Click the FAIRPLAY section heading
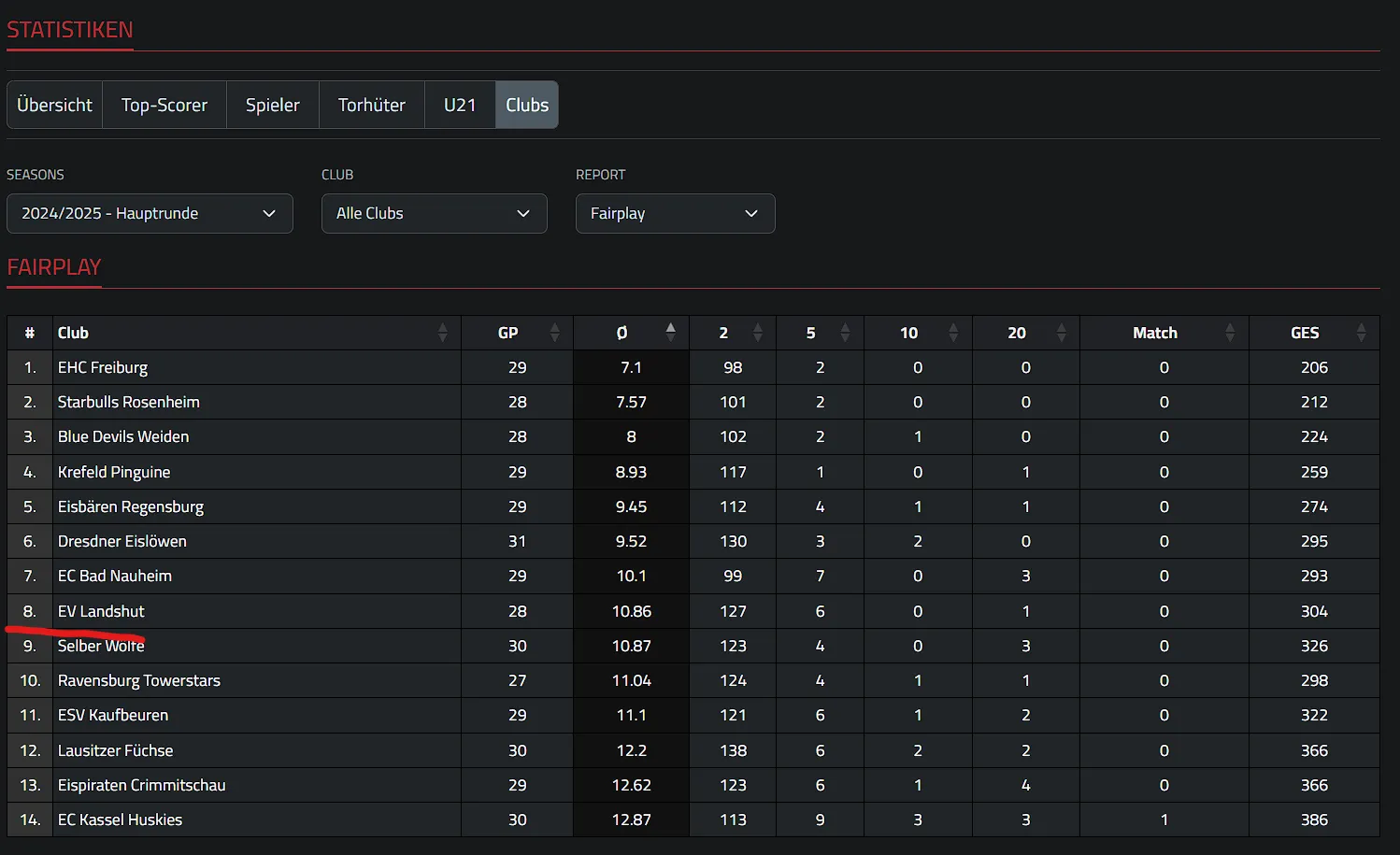The height and width of the screenshot is (855, 1400). click(54, 267)
